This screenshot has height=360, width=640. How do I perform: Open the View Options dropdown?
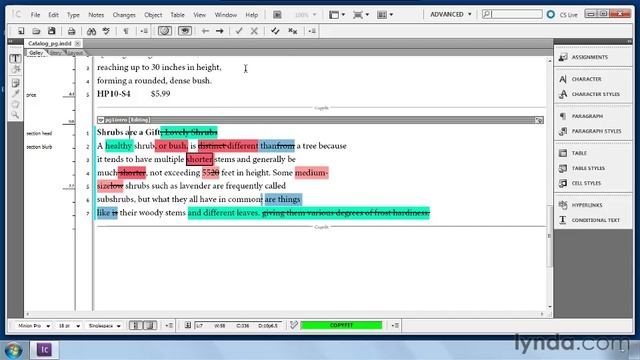pos(337,15)
